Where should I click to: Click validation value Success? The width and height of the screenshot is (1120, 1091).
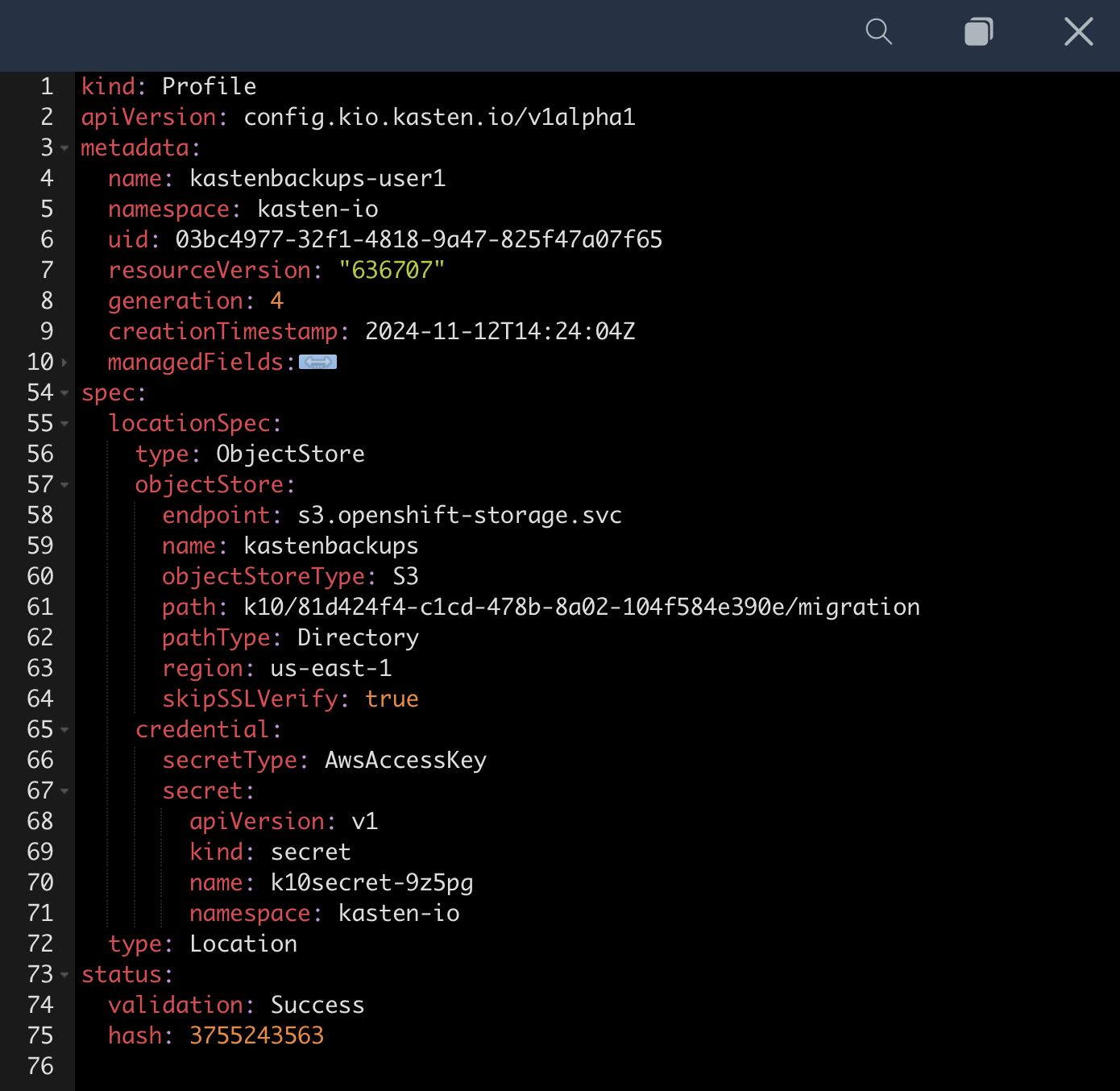point(317,1005)
